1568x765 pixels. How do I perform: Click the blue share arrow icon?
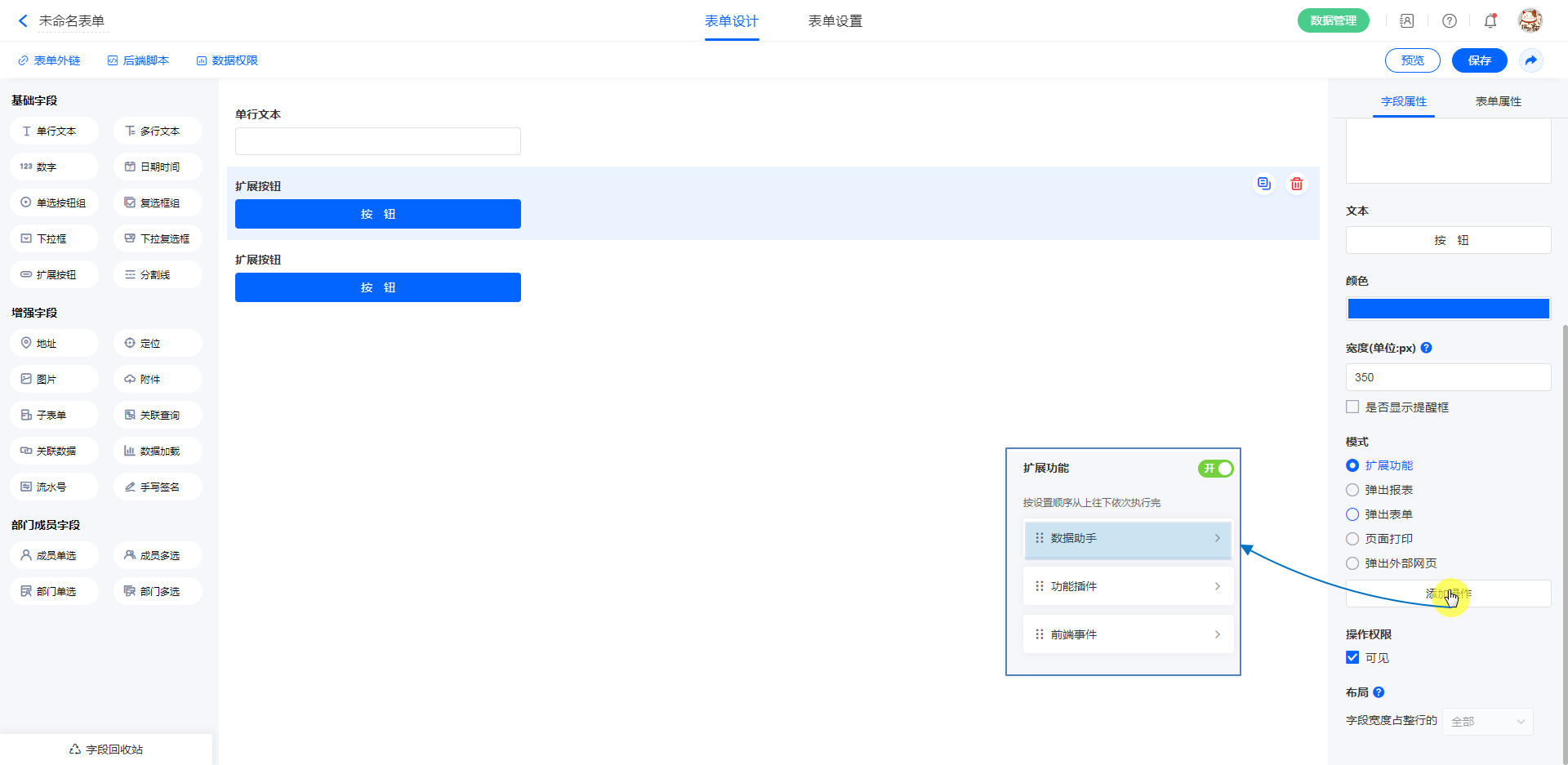pos(1530,60)
